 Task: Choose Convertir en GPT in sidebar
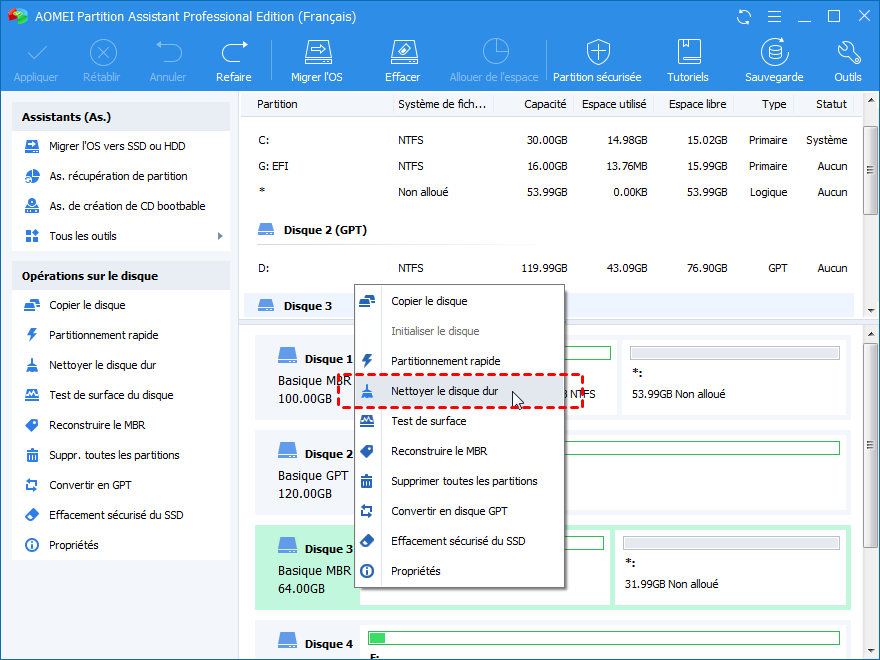tap(90, 485)
